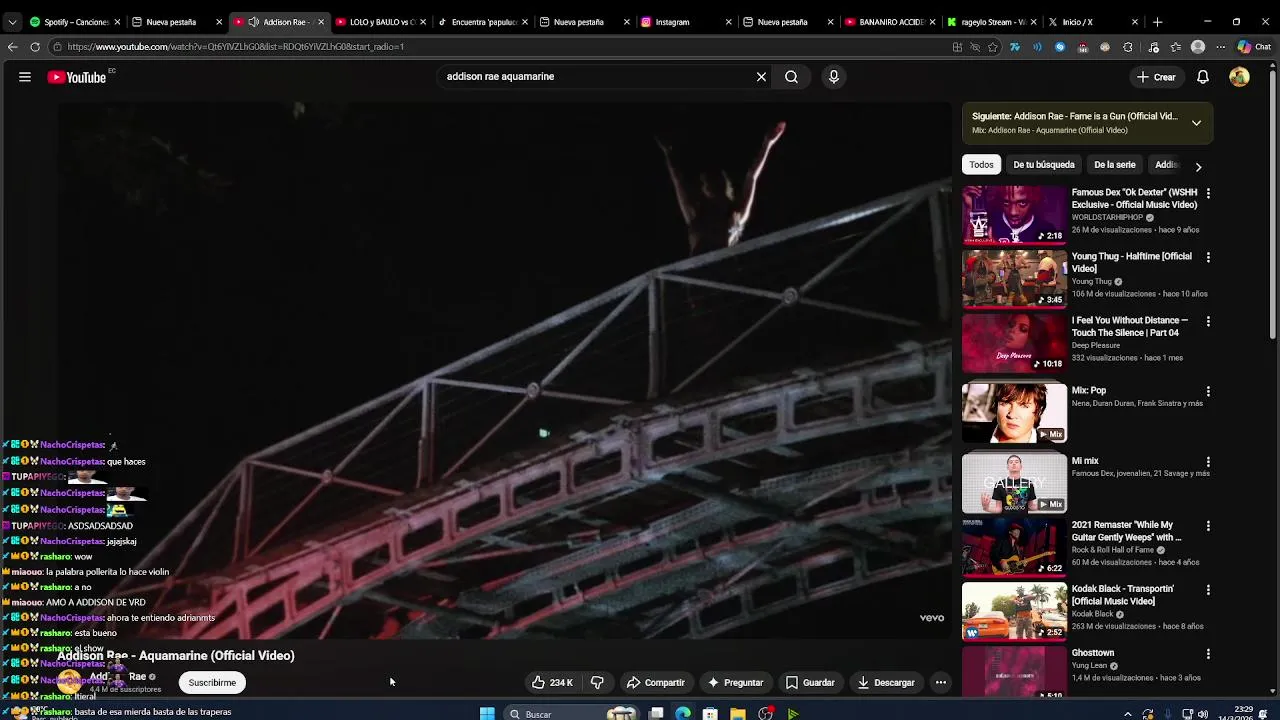
Task: Click the Crear button
Action: [x=1156, y=77]
